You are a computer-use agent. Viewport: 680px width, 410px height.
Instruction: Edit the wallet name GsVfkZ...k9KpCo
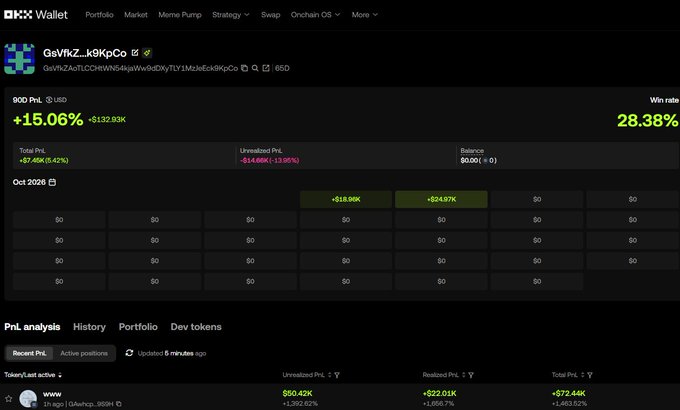point(135,52)
